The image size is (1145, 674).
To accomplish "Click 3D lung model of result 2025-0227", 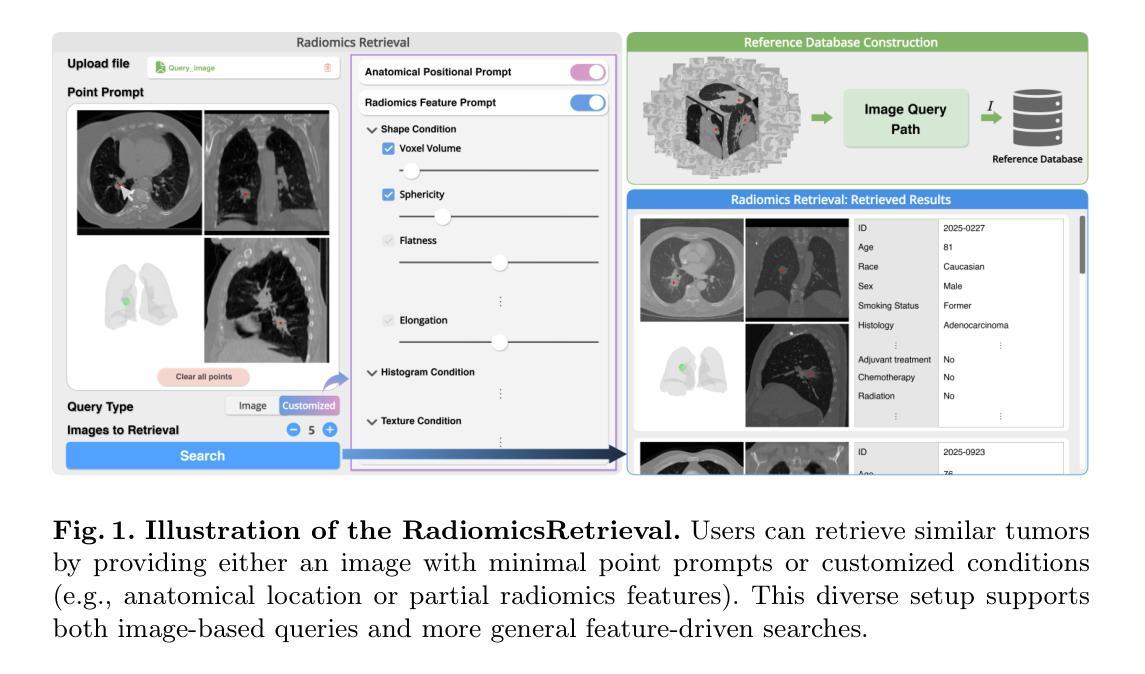I will pos(693,371).
